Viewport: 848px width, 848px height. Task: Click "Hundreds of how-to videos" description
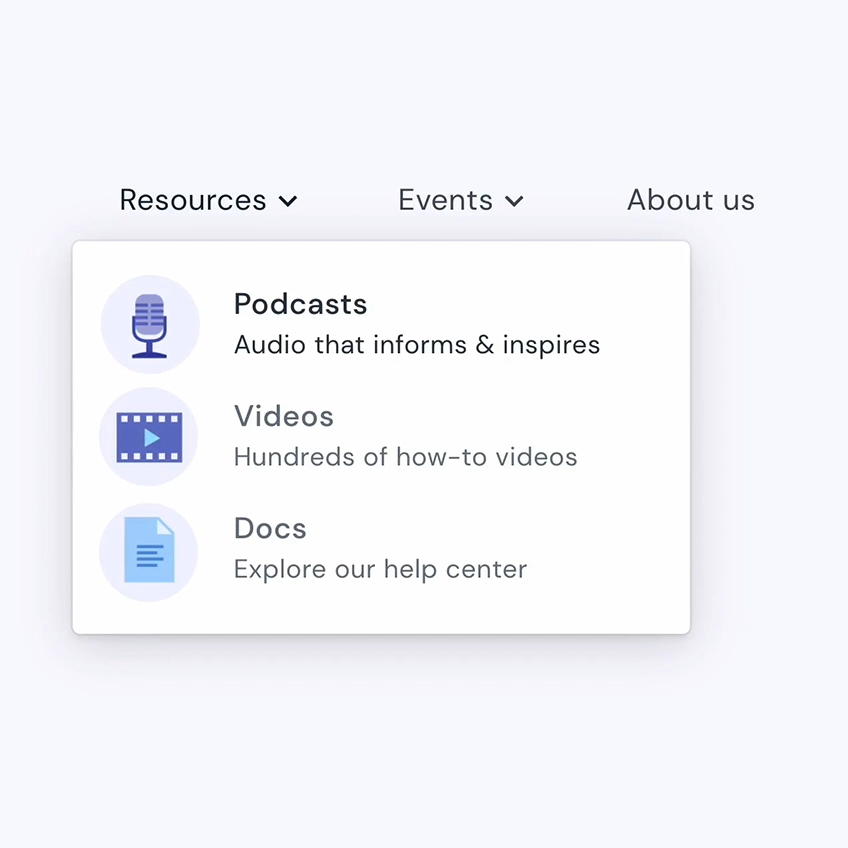(405, 457)
